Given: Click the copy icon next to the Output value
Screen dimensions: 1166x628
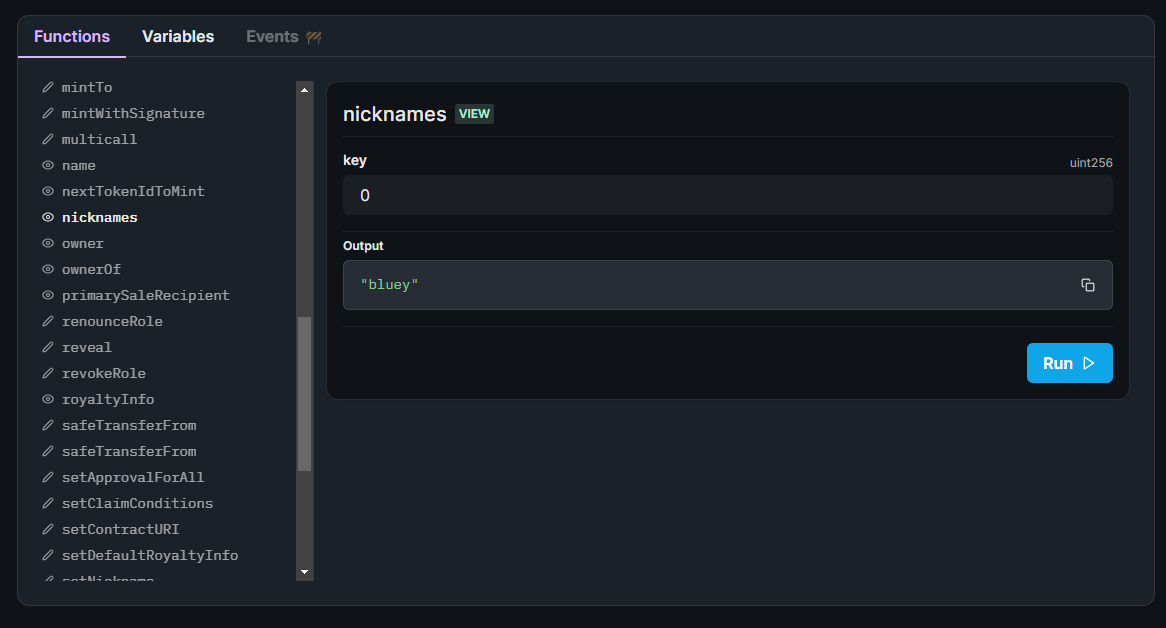Looking at the screenshot, I should pyautogui.click(x=1088, y=285).
